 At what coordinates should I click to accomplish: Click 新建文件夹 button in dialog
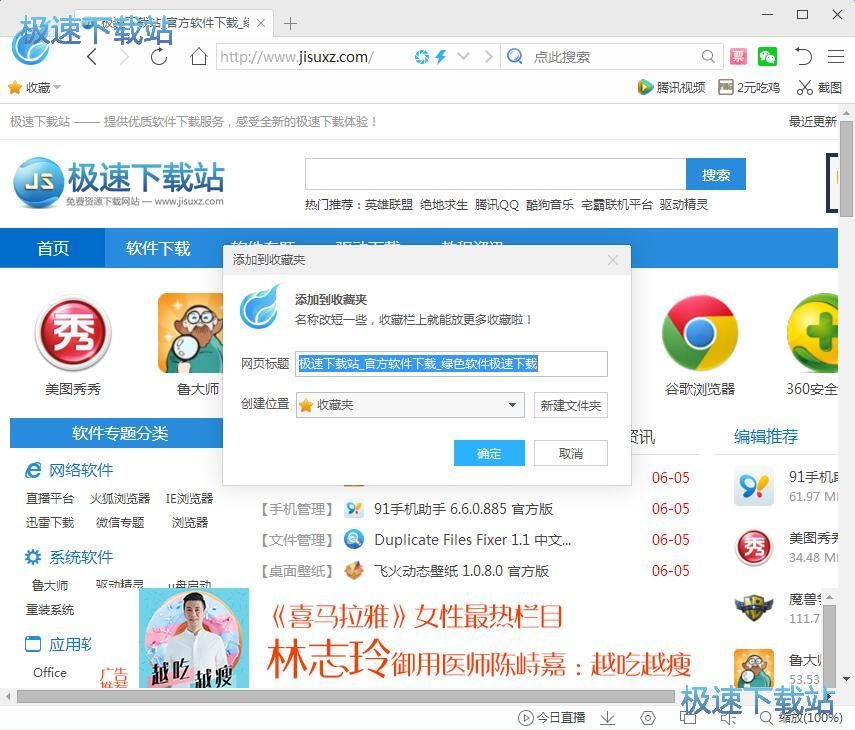point(571,405)
